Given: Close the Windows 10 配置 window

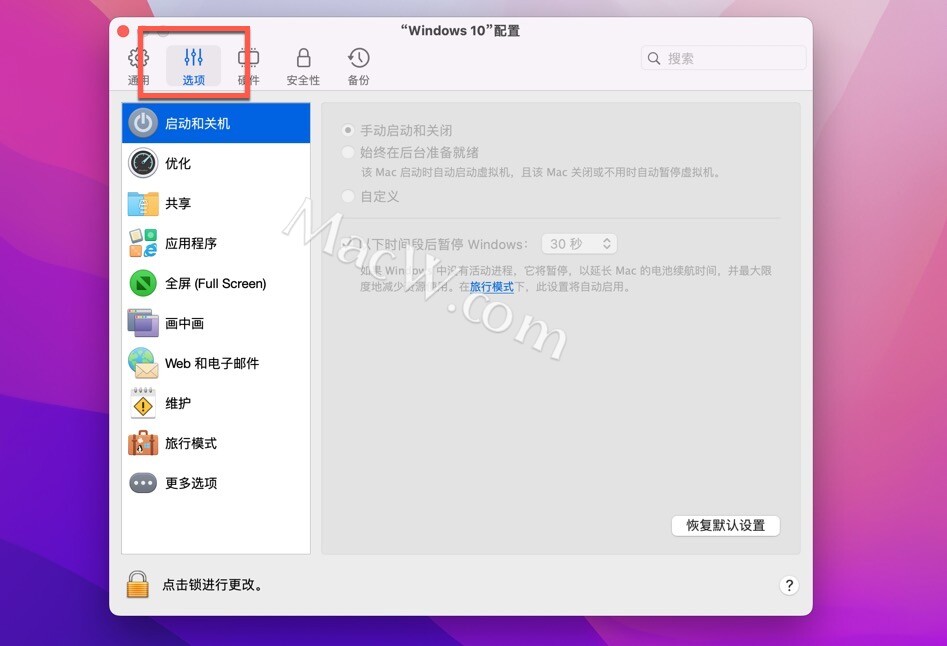Looking at the screenshot, I should coord(123,31).
